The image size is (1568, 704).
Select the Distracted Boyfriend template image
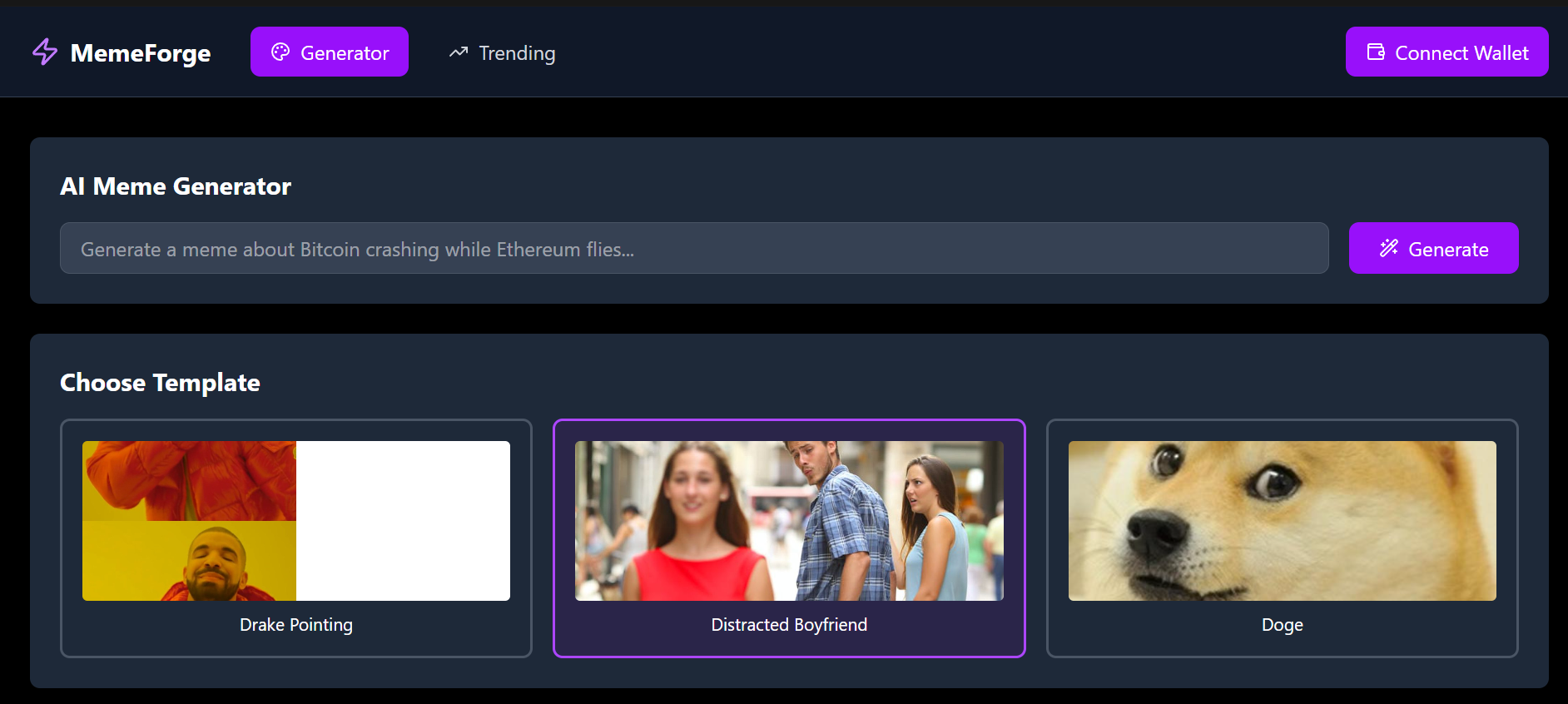point(789,521)
